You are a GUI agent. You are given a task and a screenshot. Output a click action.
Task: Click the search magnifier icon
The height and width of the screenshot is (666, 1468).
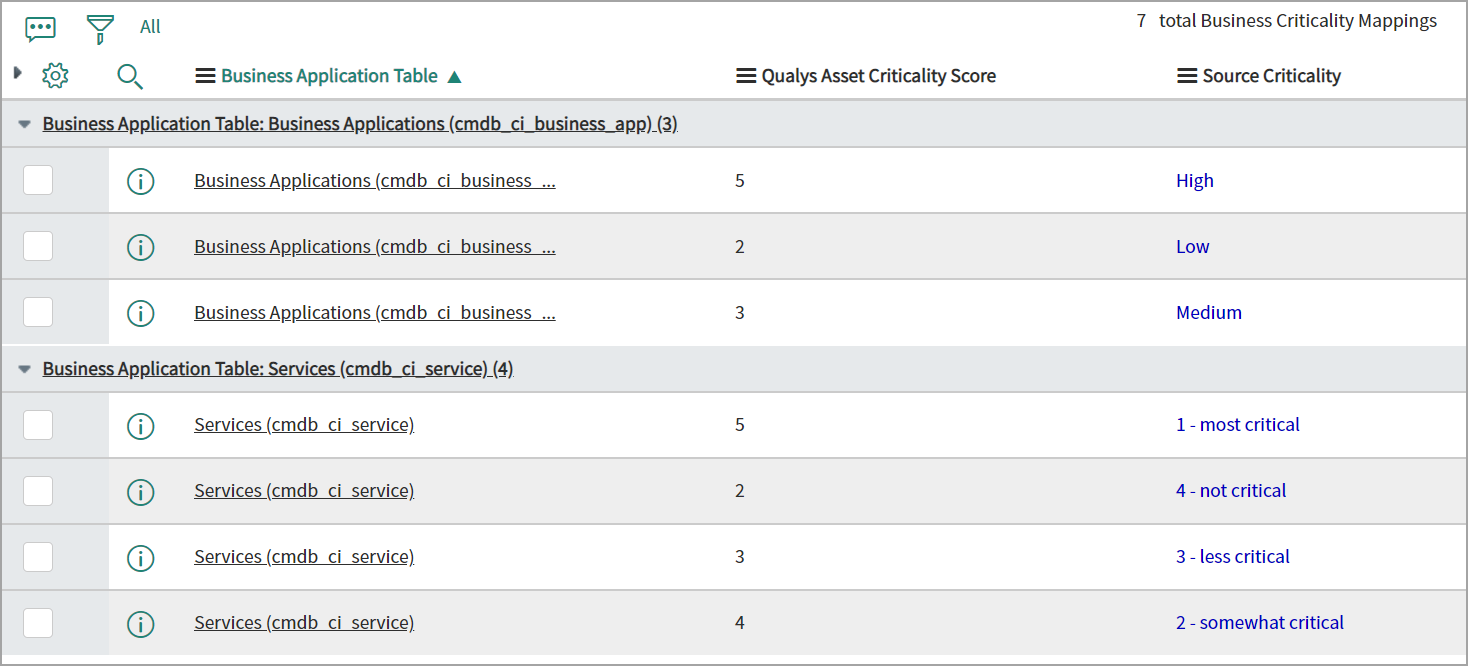pyautogui.click(x=130, y=75)
